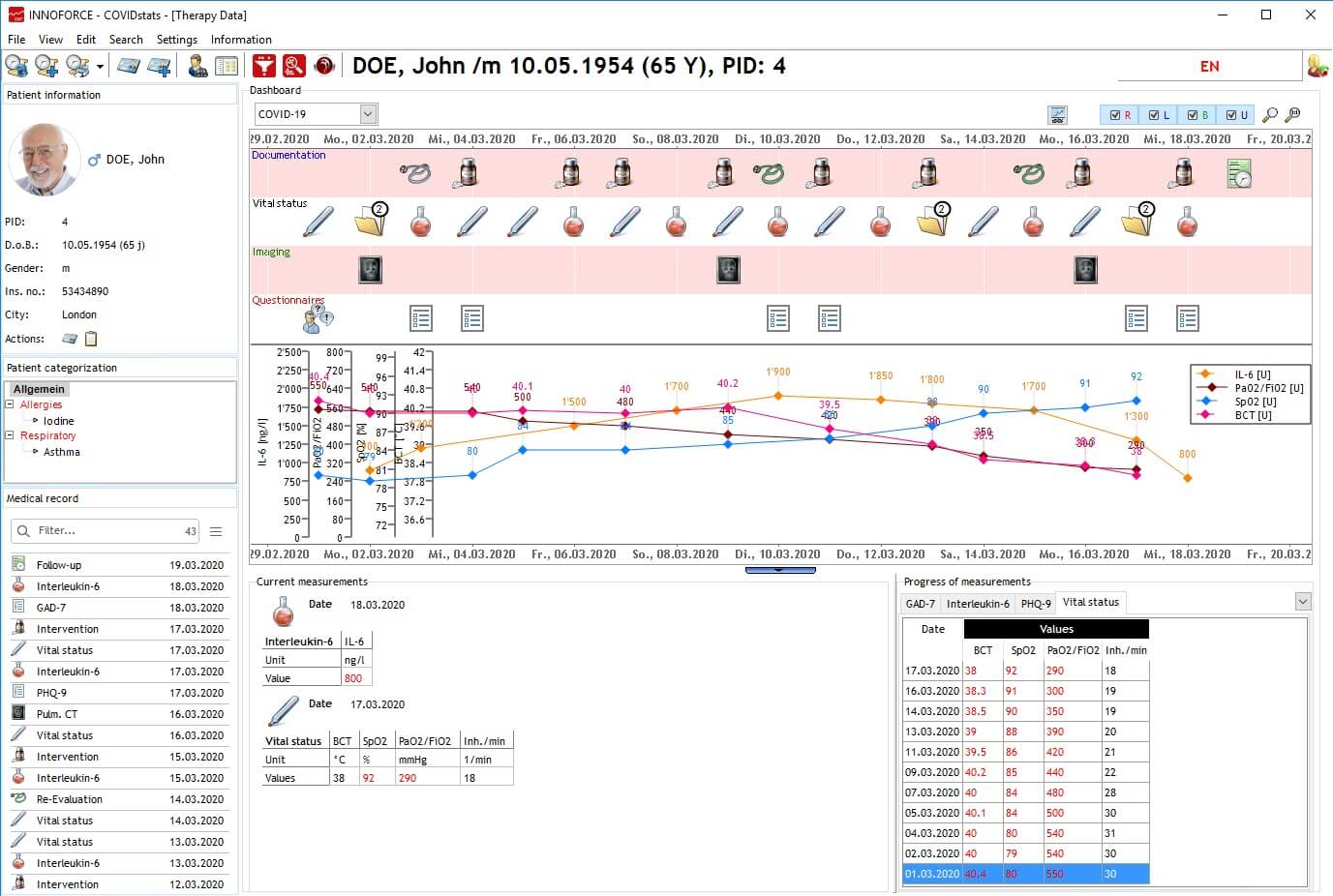Click the patient card toolbar icon
This screenshot has height=896, width=1333.
[129, 66]
